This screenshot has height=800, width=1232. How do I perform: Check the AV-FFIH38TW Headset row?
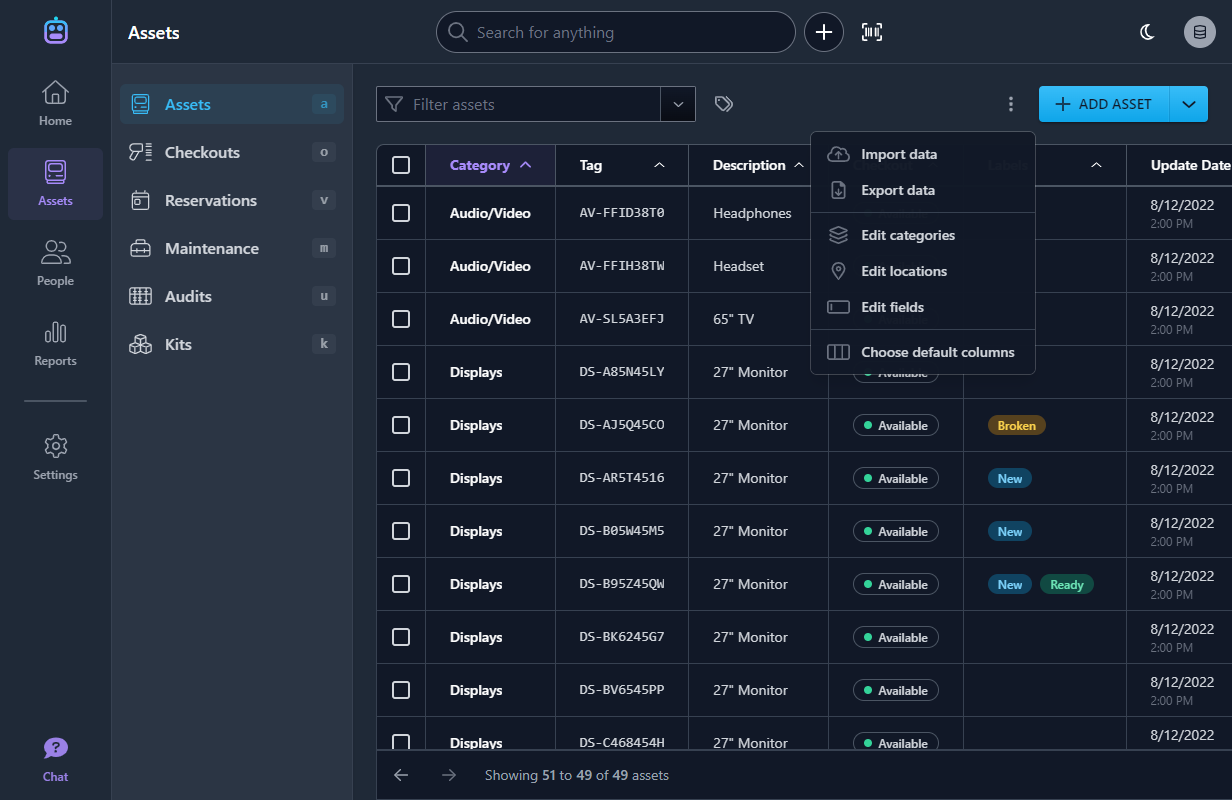point(401,266)
